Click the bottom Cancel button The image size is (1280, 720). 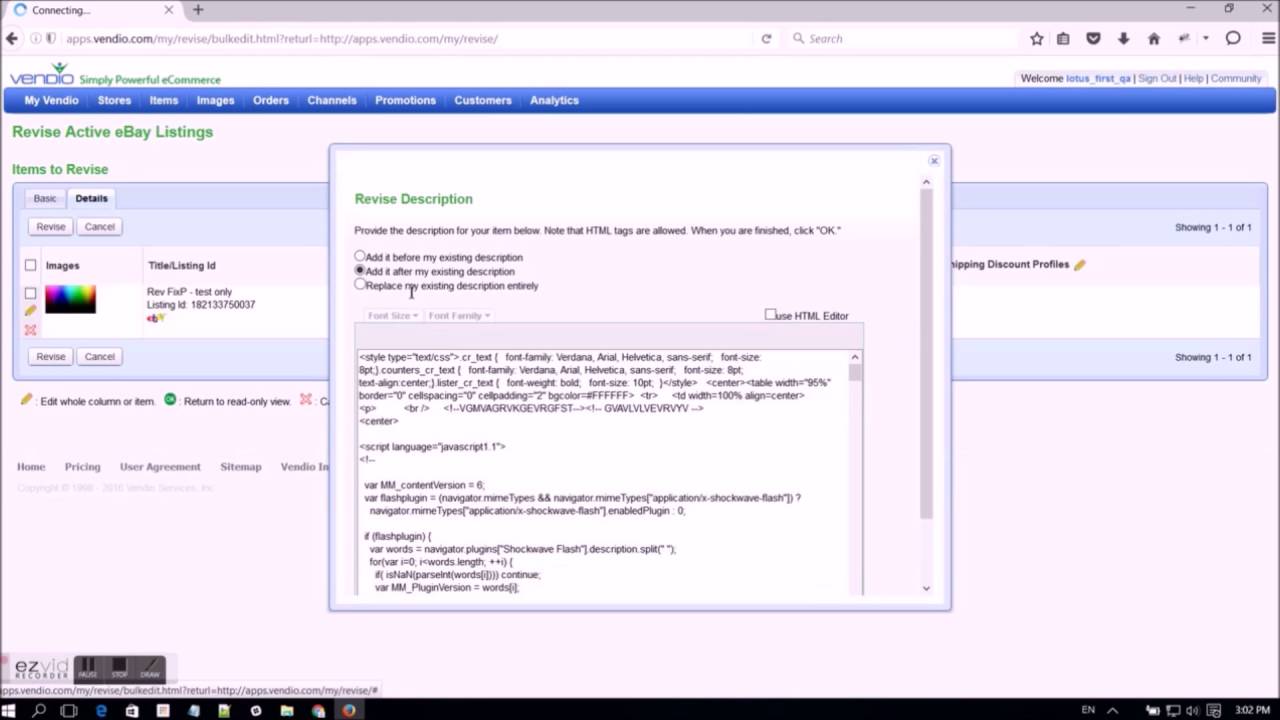(99, 356)
